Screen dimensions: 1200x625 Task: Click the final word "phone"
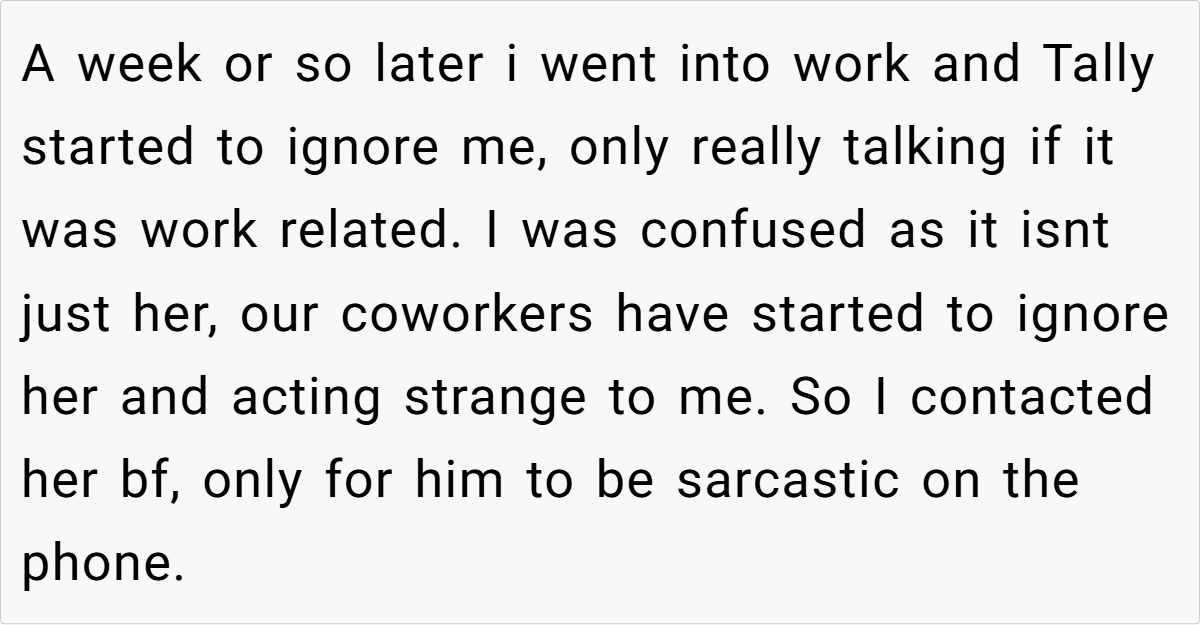pos(102,564)
